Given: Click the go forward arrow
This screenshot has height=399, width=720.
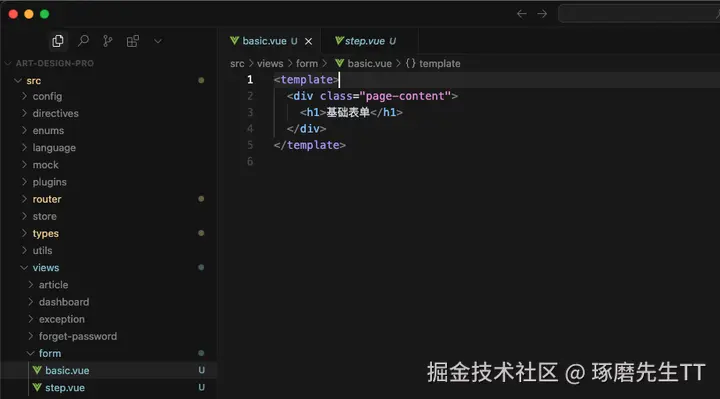Looking at the screenshot, I should click(542, 14).
